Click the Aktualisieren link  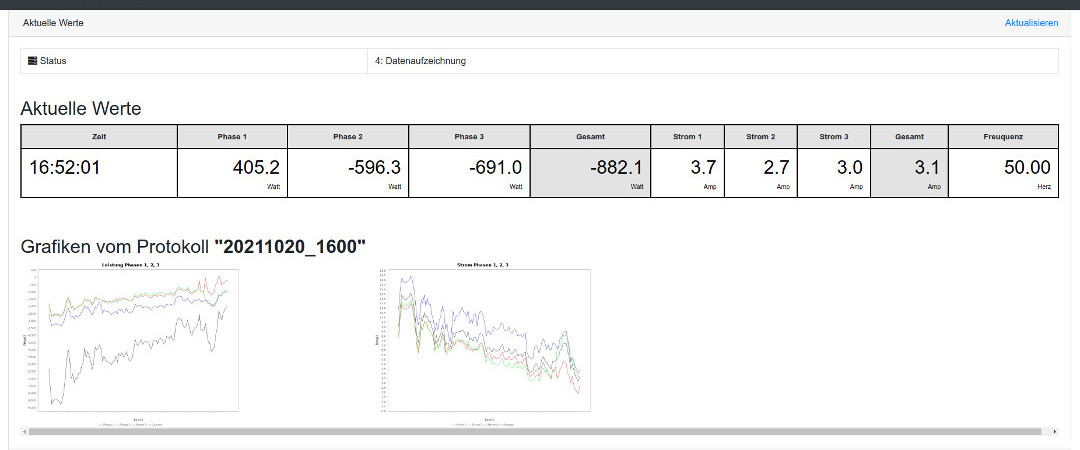tap(1031, 22)
